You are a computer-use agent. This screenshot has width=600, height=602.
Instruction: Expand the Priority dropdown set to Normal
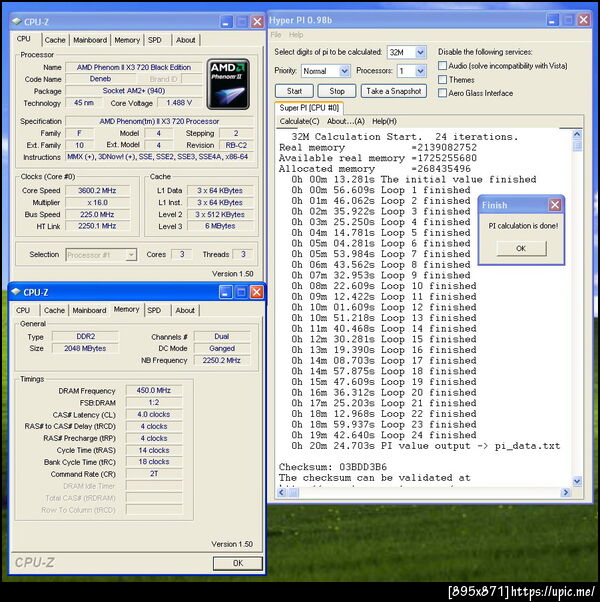pyautogui.click(x=344, y=71)
